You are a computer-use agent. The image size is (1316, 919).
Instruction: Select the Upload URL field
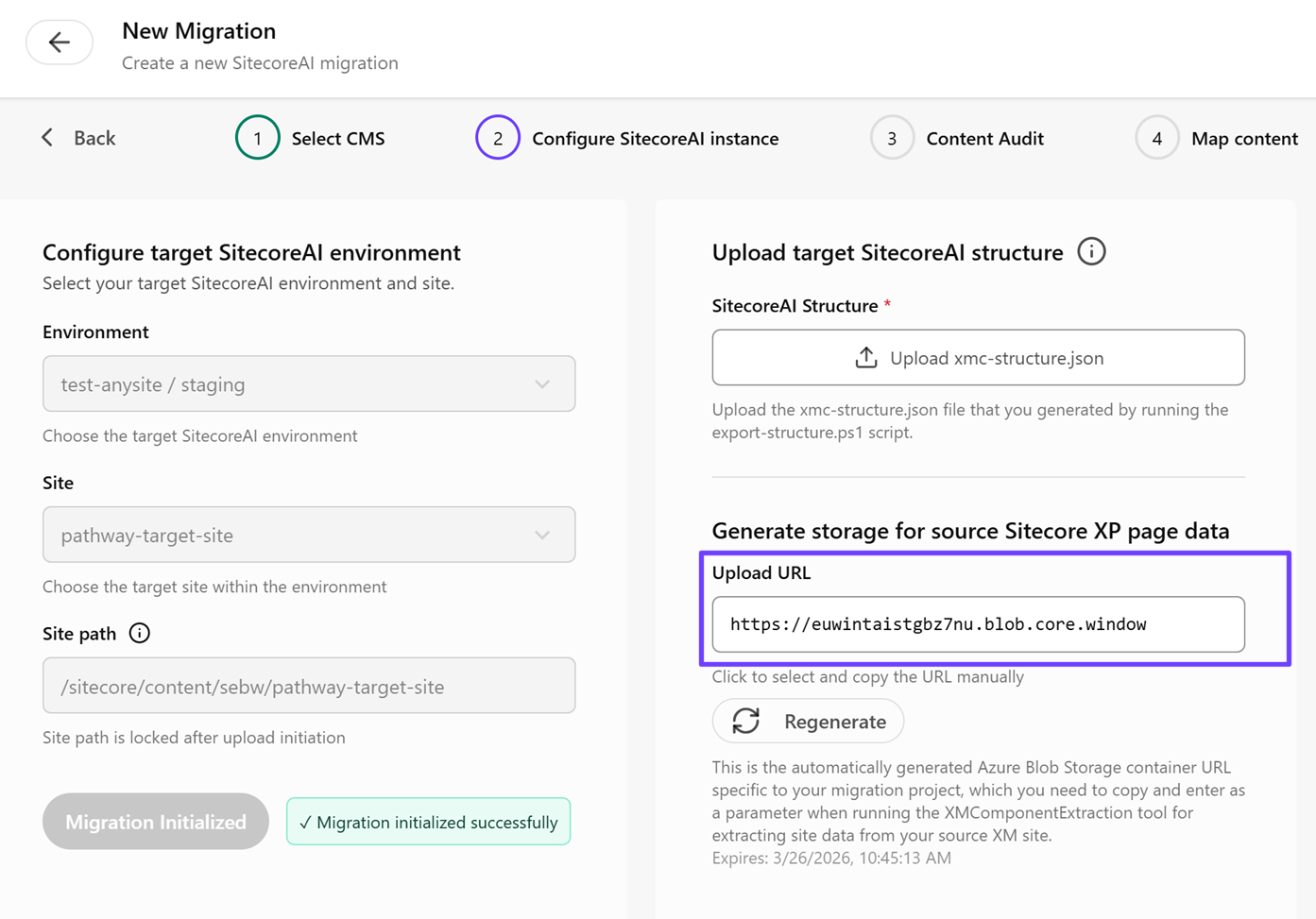pos(979,624)
